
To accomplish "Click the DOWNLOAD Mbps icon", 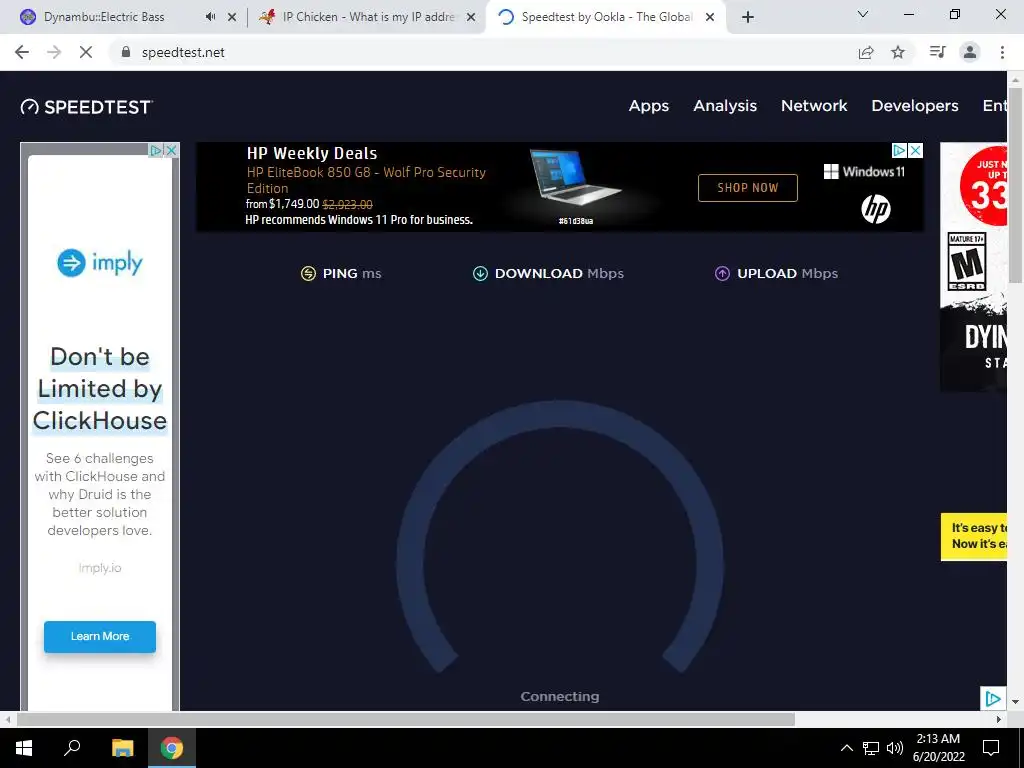I will point(480,274).
